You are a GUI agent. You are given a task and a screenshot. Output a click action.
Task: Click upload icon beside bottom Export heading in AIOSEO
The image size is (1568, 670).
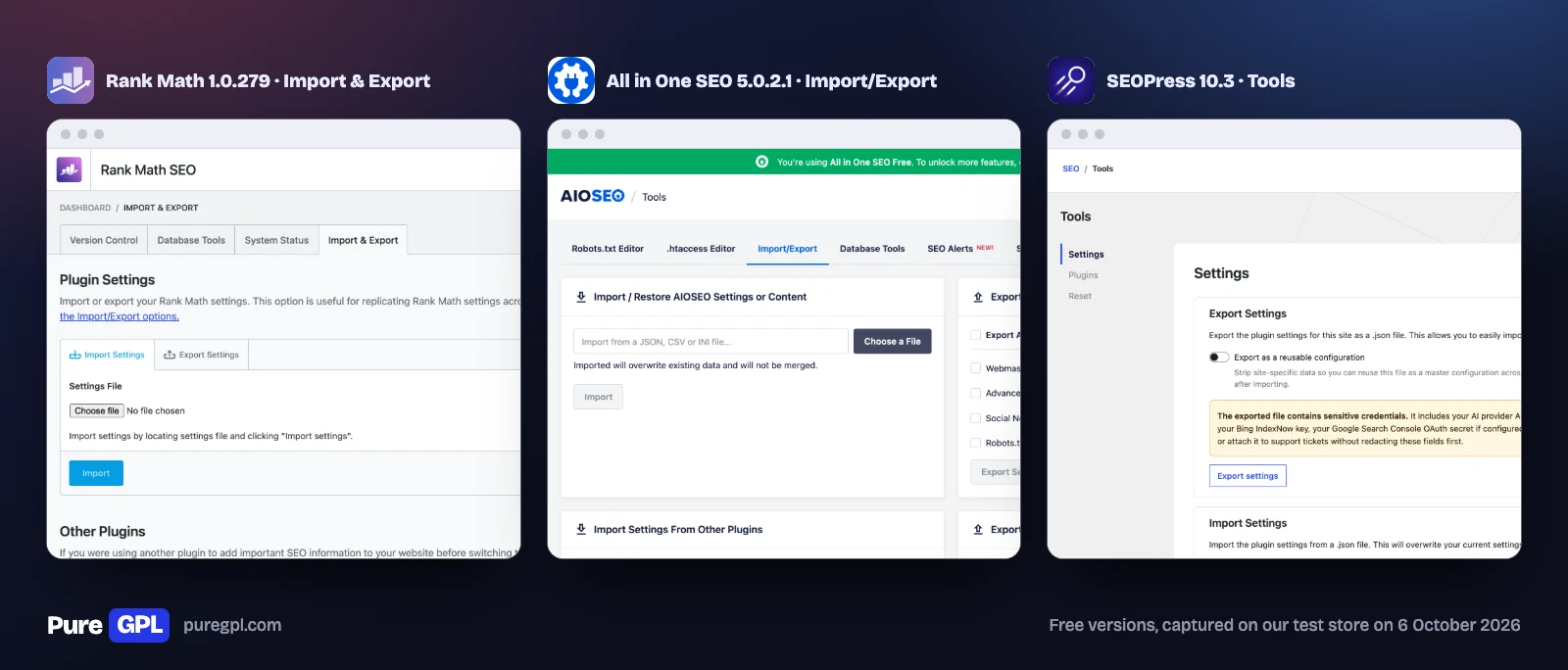978,529
